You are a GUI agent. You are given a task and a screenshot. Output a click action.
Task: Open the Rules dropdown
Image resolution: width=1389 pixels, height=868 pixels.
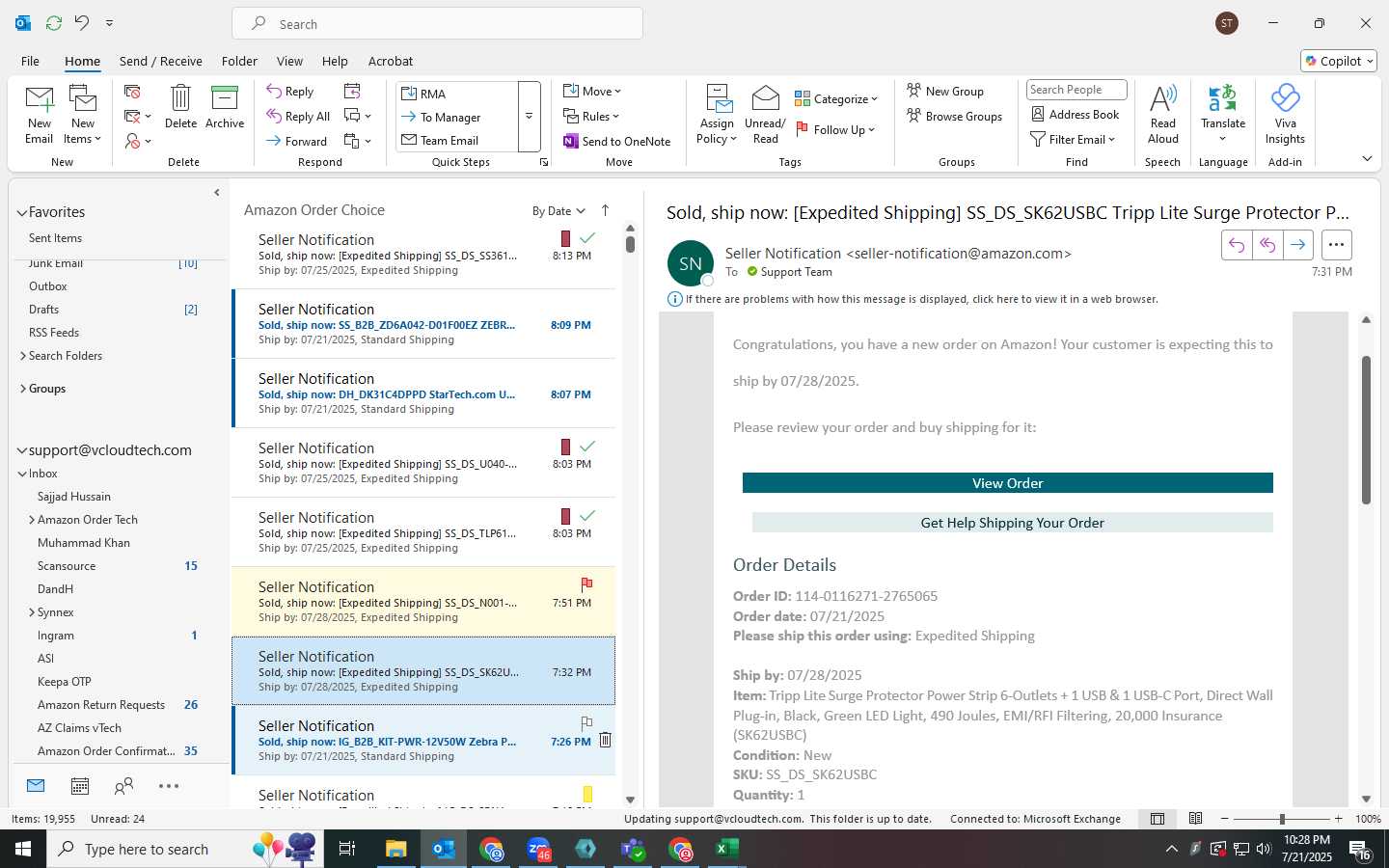pos(591,116)
